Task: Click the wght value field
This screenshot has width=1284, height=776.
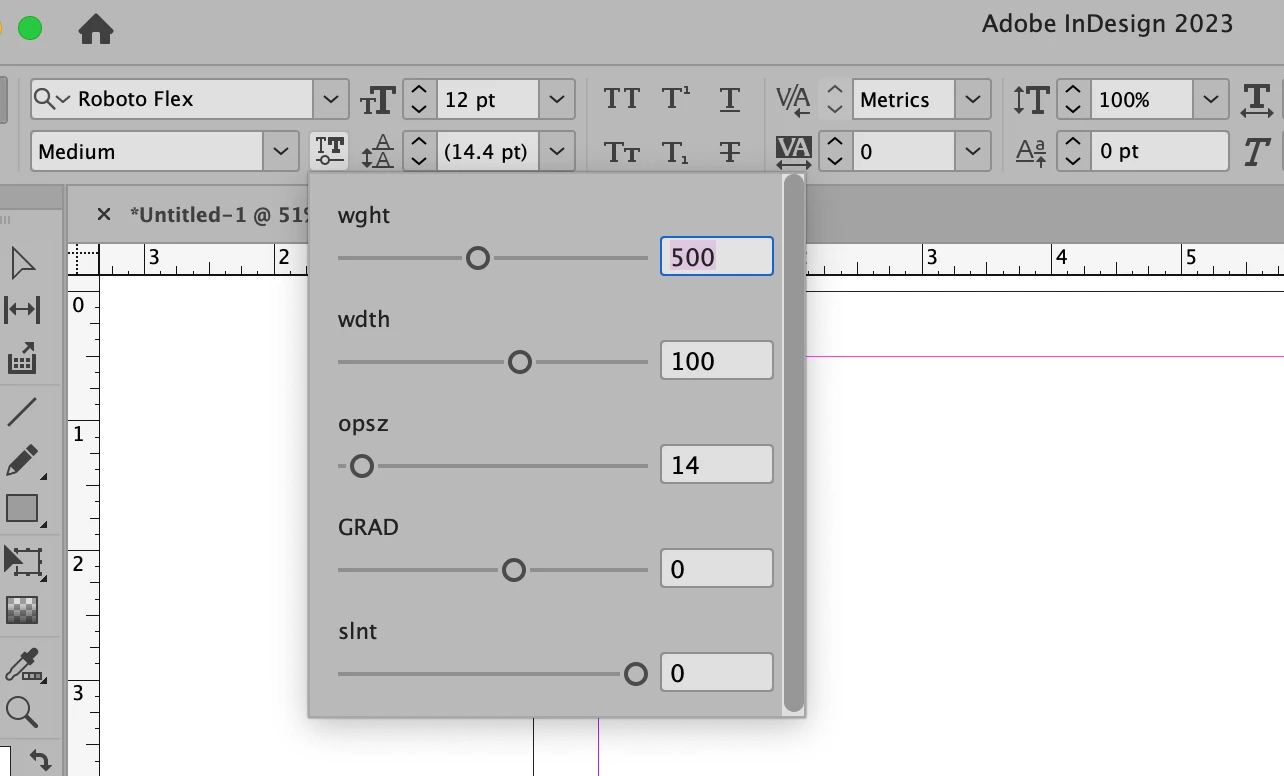Action: pyautogui.click(x=717, y=256)
